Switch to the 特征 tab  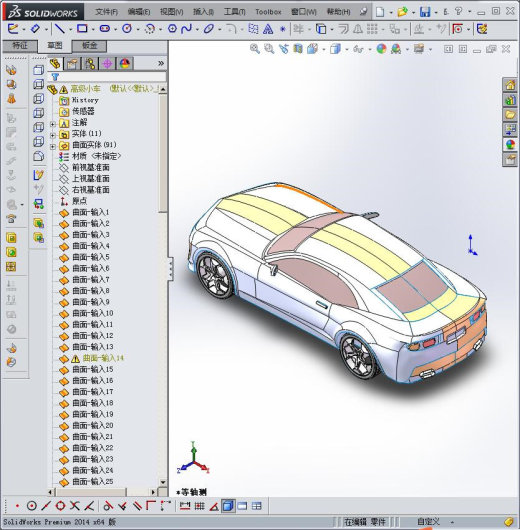coord(20,45)
